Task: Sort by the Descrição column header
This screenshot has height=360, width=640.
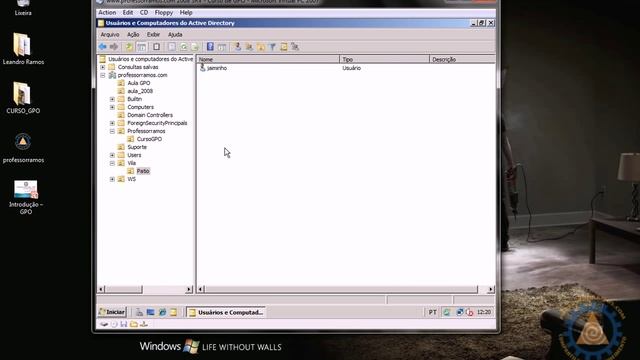Action: click(x=462, y=59)
